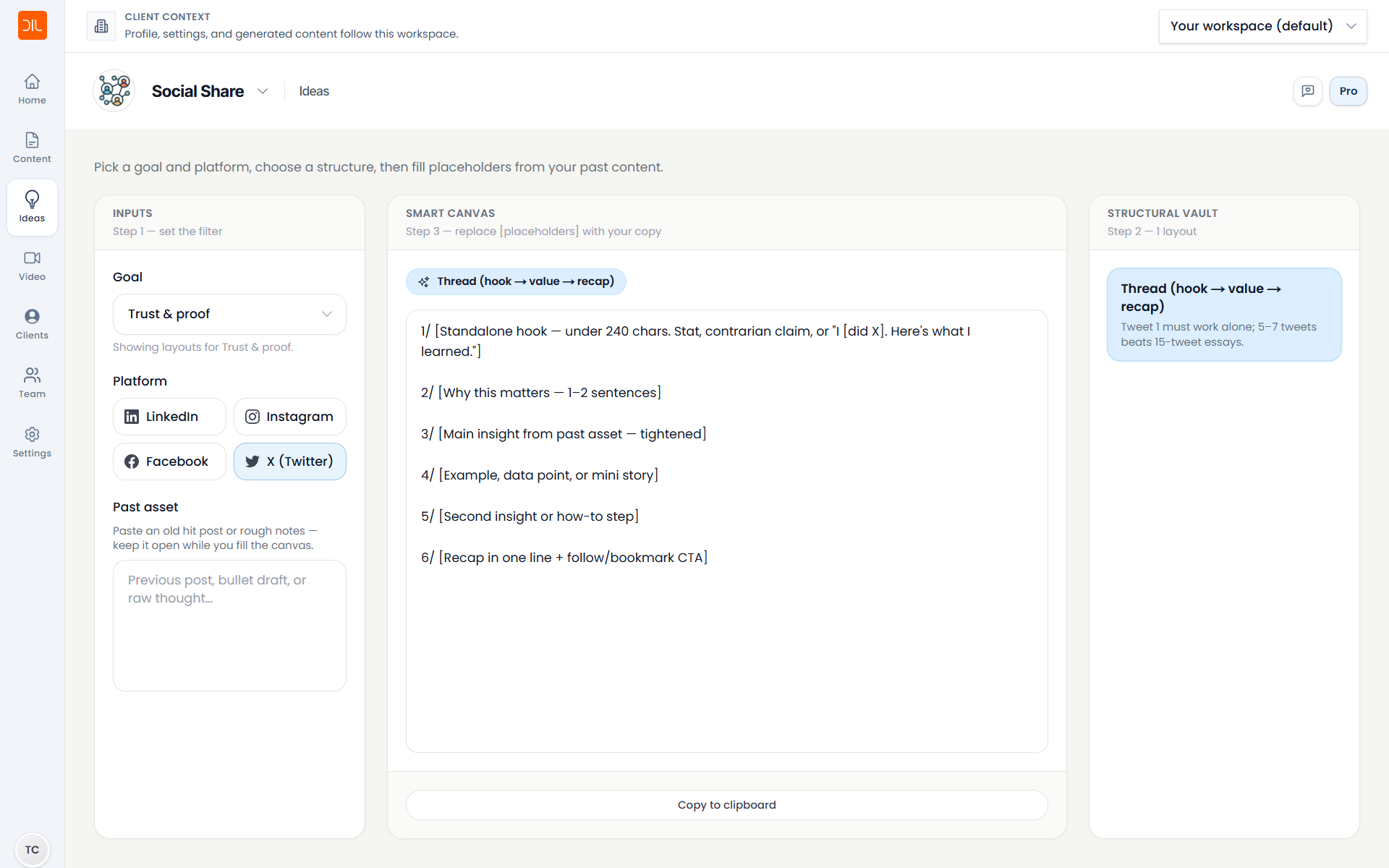Click the '2/ [Why this matters' line

(x=541, y=392)
